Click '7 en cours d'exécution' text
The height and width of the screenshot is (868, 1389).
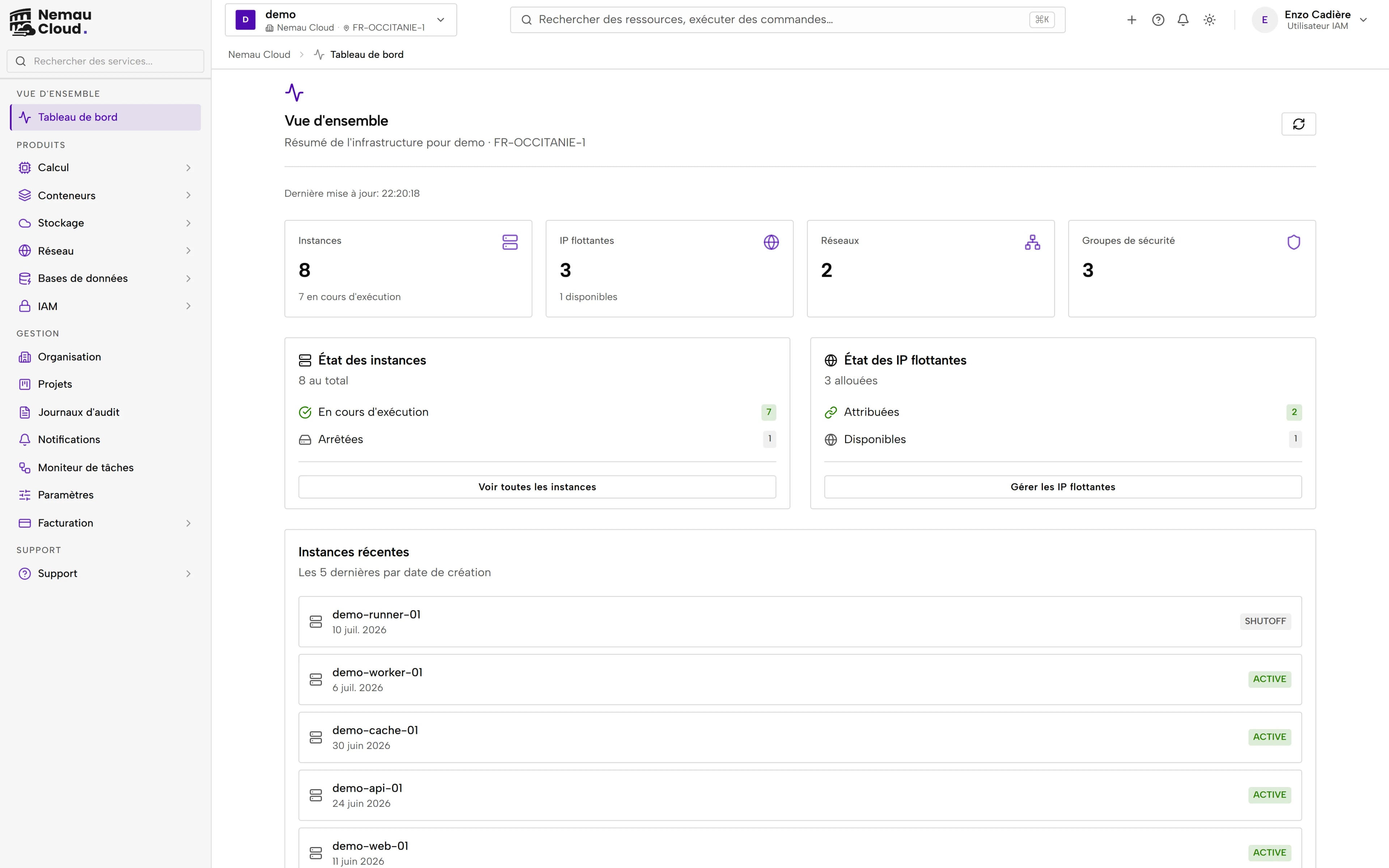click(349, 297)
